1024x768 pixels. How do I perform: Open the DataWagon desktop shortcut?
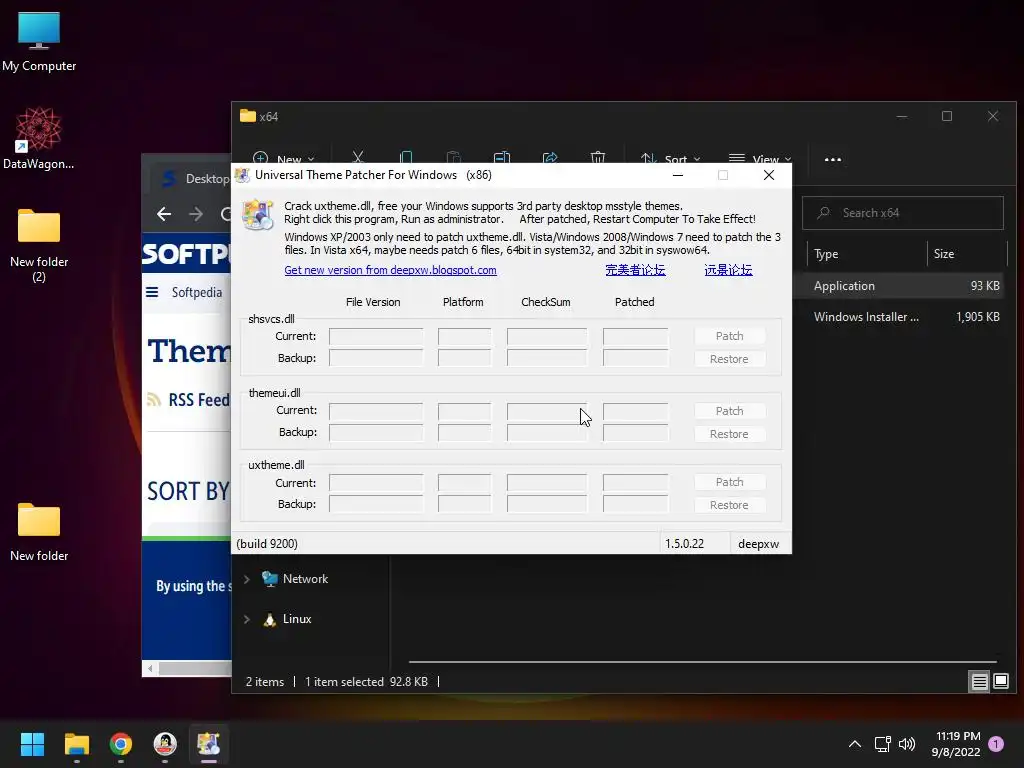click(39, 138)
